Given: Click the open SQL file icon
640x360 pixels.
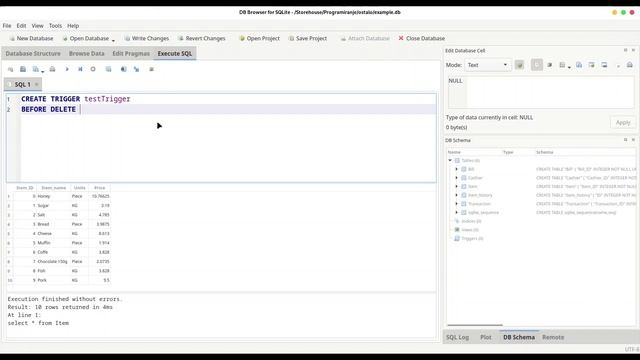Looking at the screenshot, I should pyautogui.click(x=23, y=69).
